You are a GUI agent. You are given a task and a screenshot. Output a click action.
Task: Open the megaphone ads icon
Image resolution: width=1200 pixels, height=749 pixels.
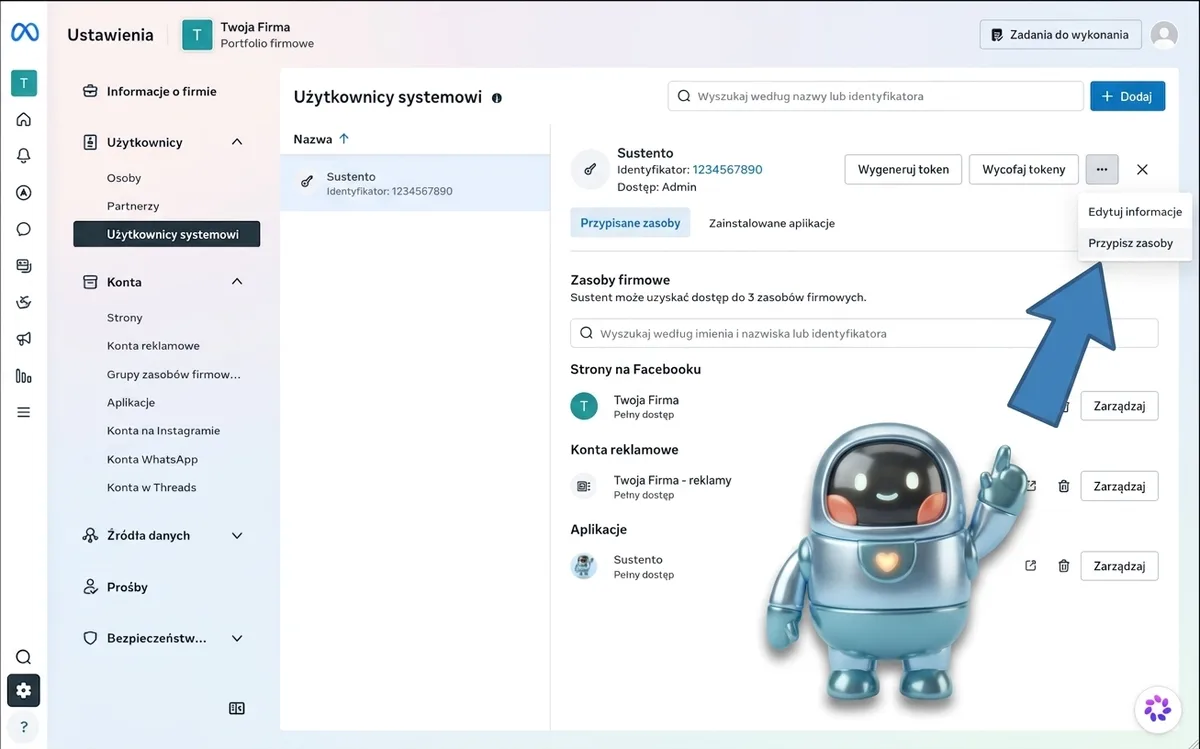point(24,340)
